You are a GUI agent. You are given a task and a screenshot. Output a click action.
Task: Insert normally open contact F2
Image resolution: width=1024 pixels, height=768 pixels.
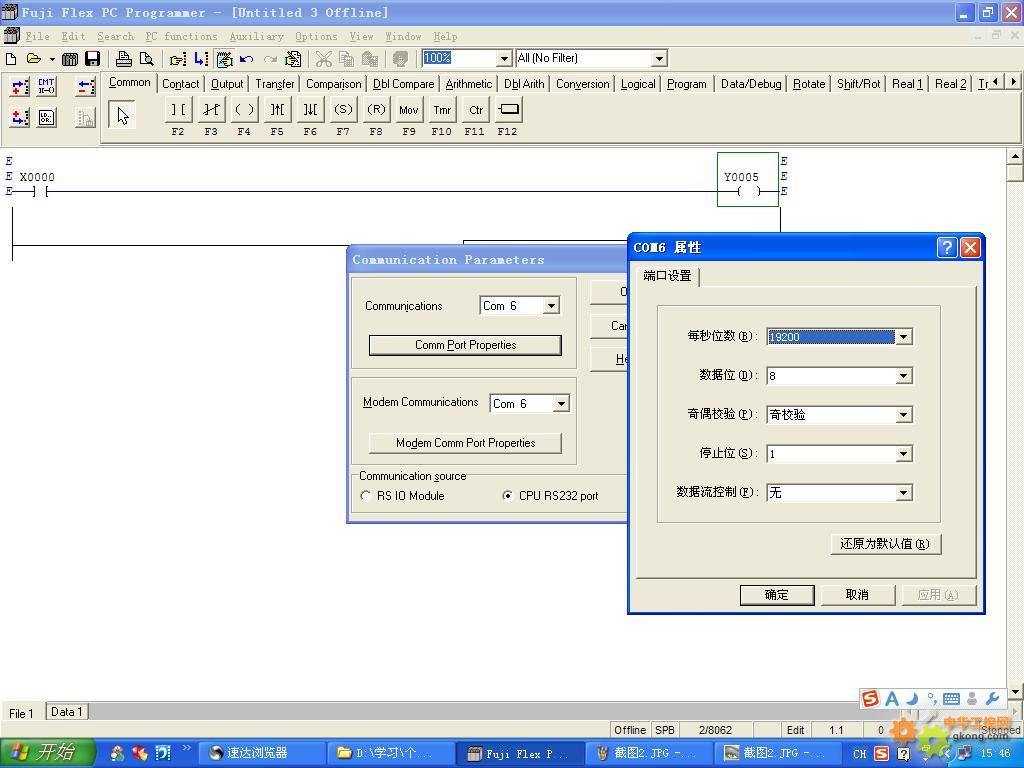[x=178, y=110]
